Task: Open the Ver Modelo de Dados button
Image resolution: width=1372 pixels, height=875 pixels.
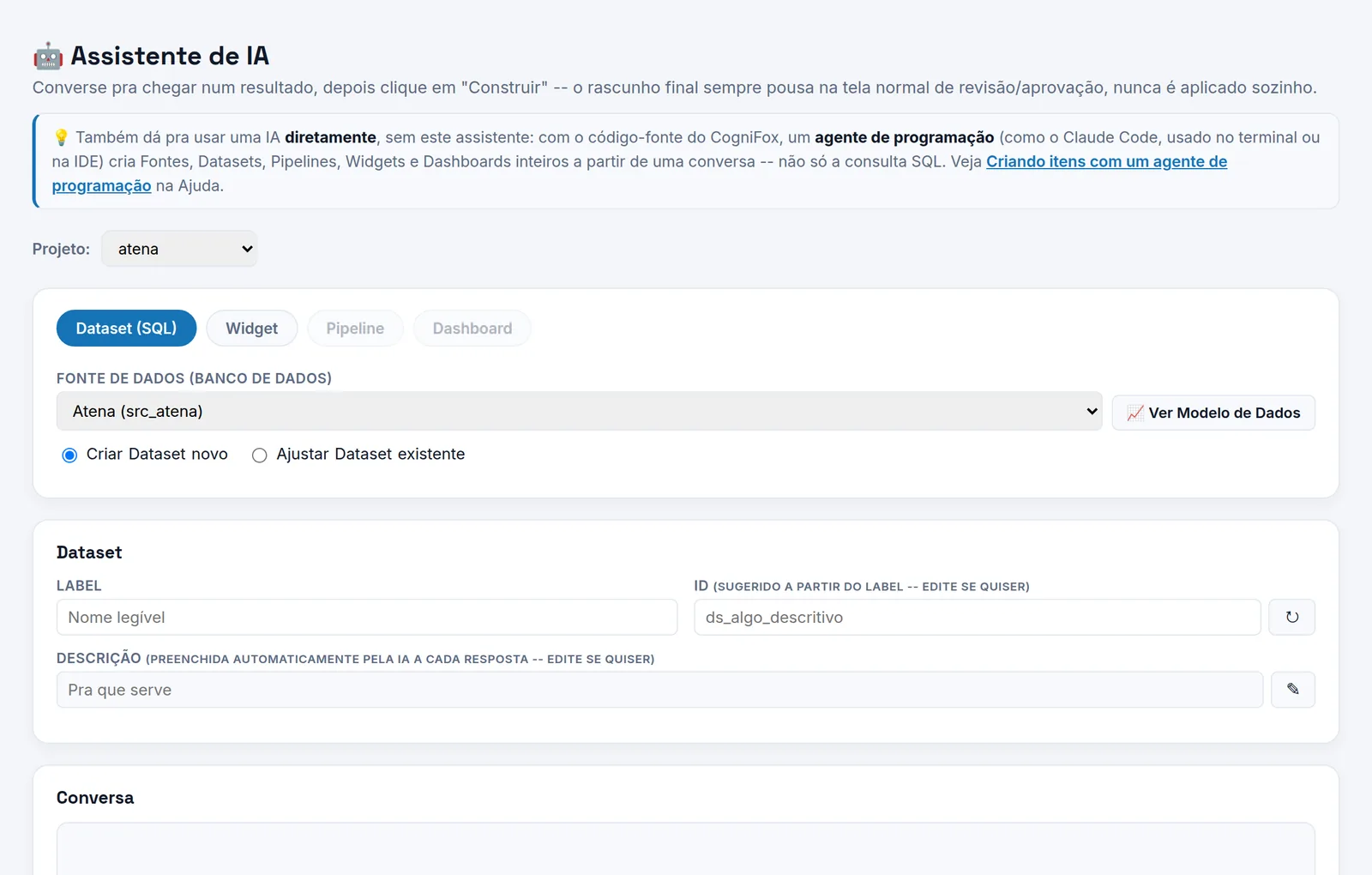Action: (x=1213, y=413)
